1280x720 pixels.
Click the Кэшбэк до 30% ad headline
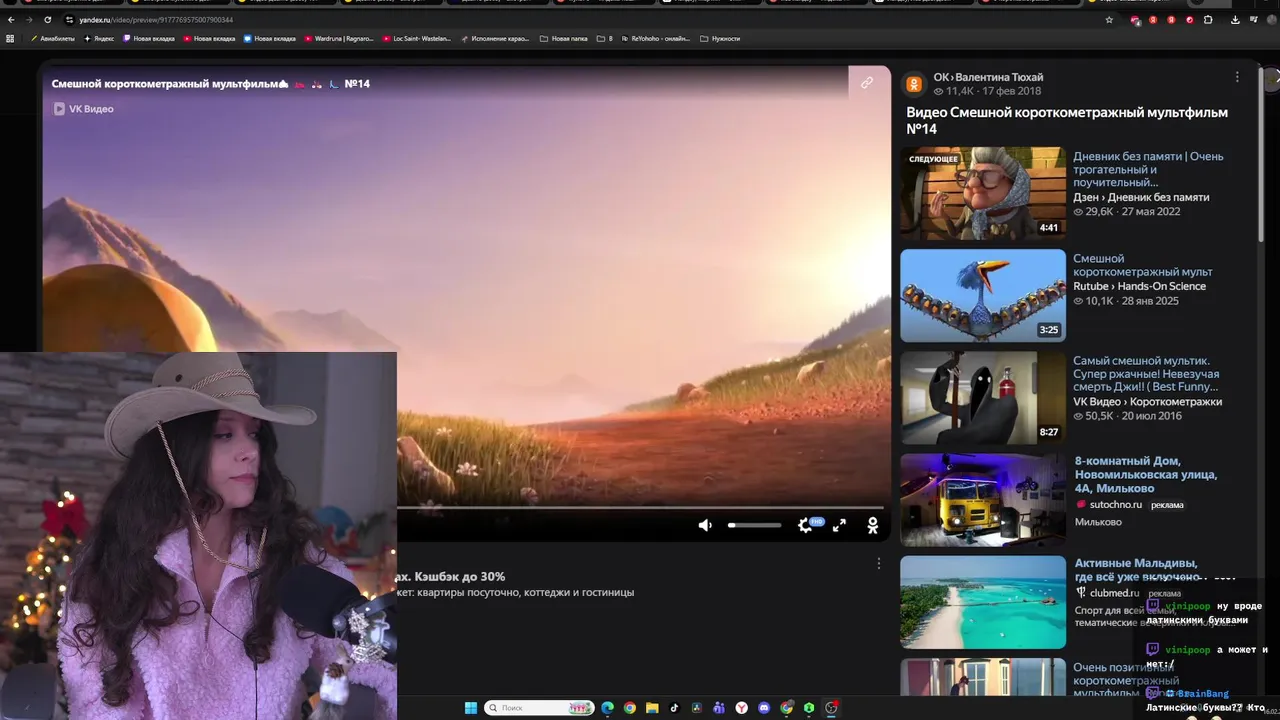click(x=451, y=576)
